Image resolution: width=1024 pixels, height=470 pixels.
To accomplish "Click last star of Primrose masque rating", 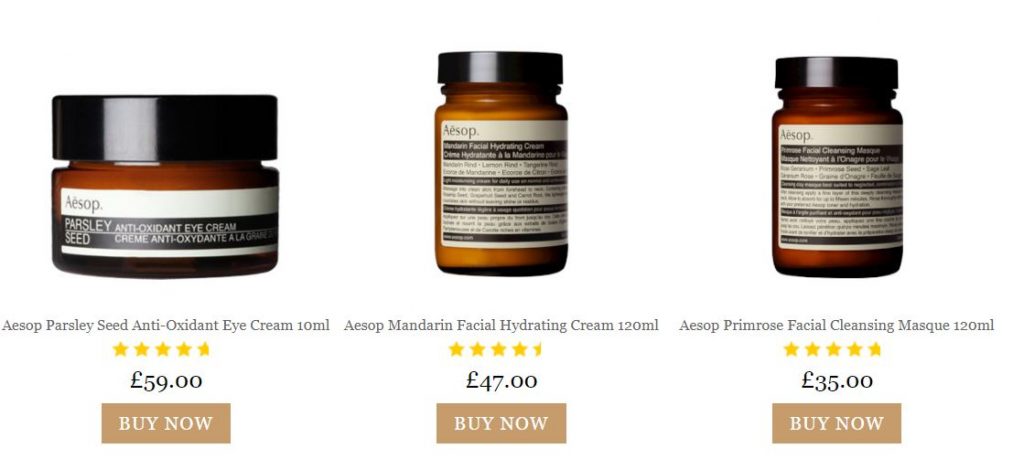I will [875, 349].
